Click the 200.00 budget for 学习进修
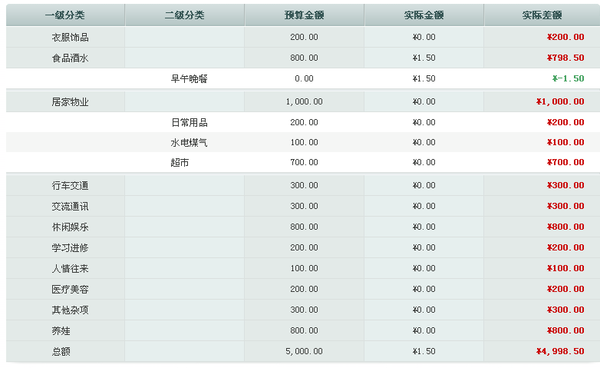The image size is (600, 368). [x=304, y=248]
